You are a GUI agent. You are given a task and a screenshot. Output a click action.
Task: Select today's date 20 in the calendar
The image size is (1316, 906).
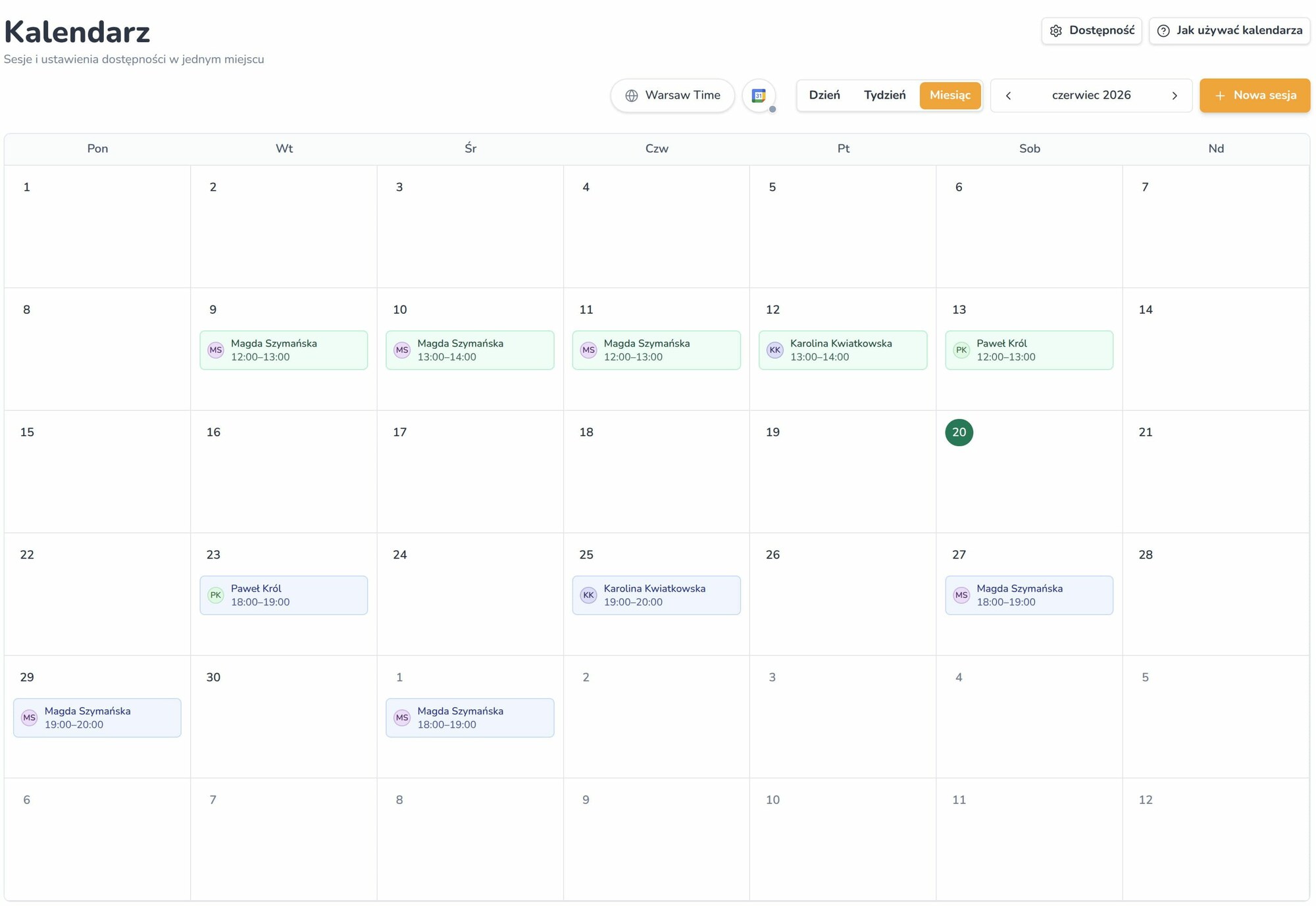click(x=959, y=432)
